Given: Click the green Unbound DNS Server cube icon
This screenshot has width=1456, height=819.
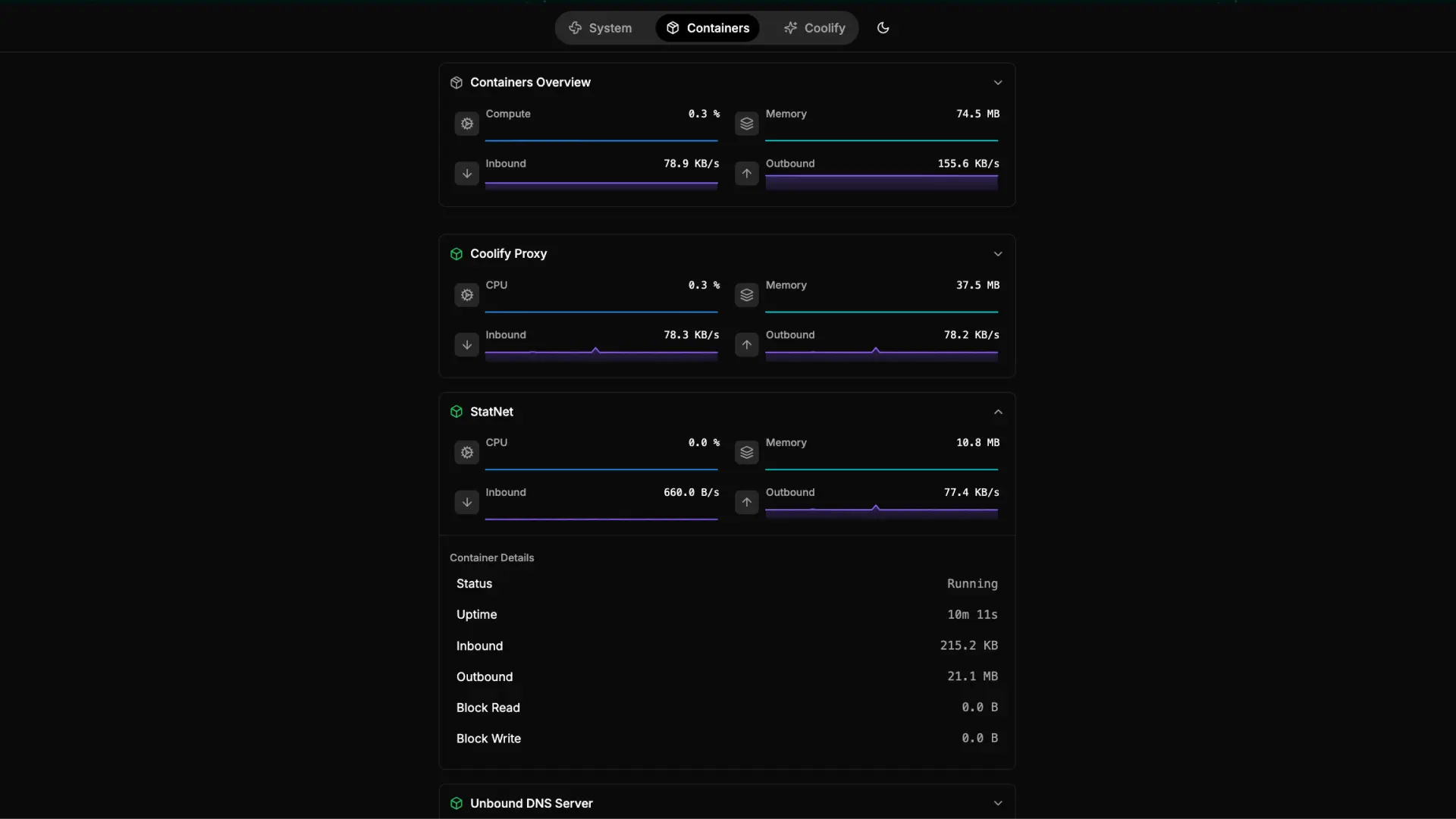Looking at the screenshot, I should point(456,803).
